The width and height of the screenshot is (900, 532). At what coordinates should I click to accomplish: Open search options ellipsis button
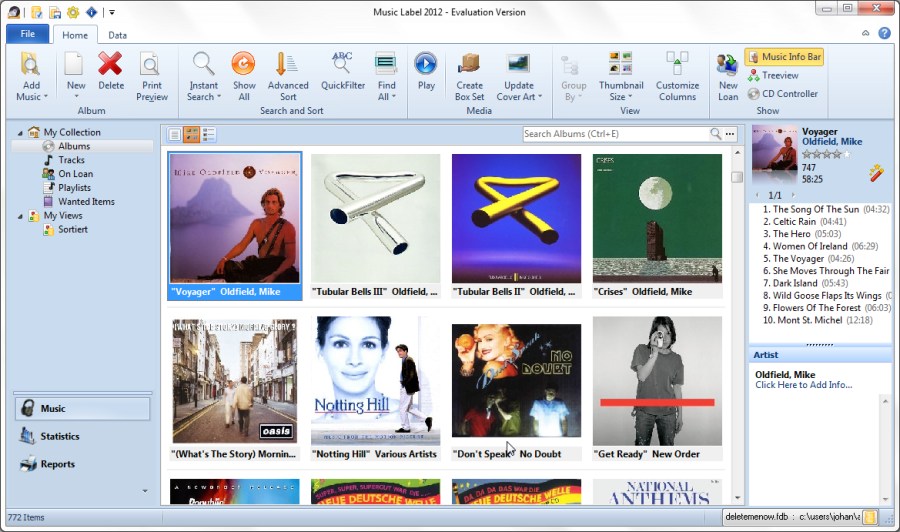click(x=730, y=134)
